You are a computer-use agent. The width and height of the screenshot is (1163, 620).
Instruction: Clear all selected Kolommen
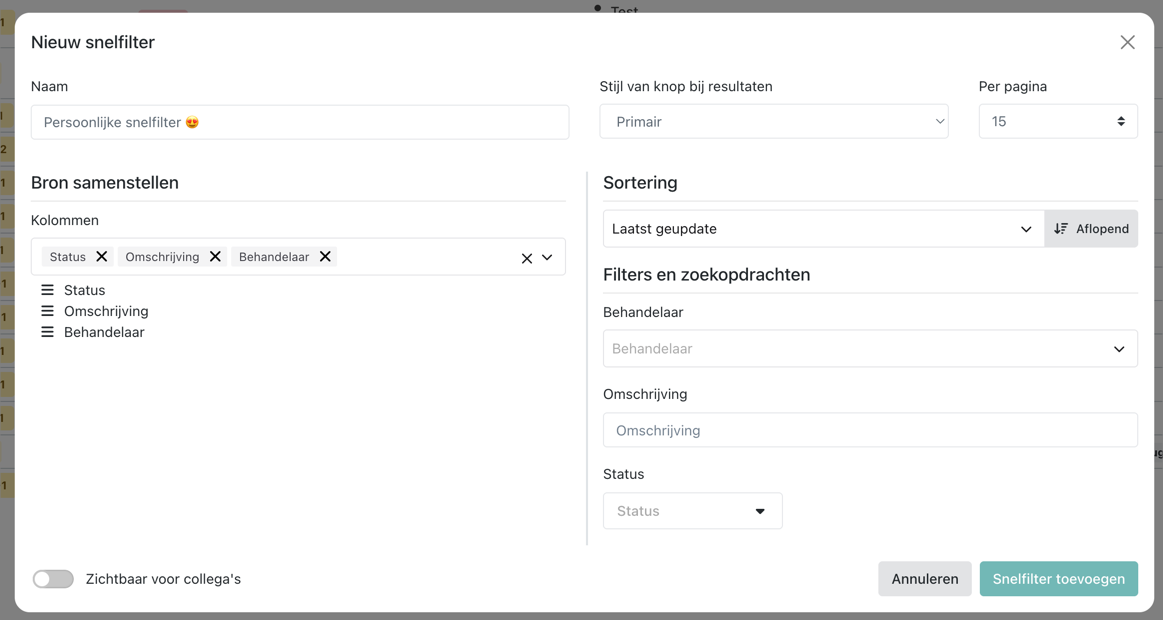(x=527, y=258)
